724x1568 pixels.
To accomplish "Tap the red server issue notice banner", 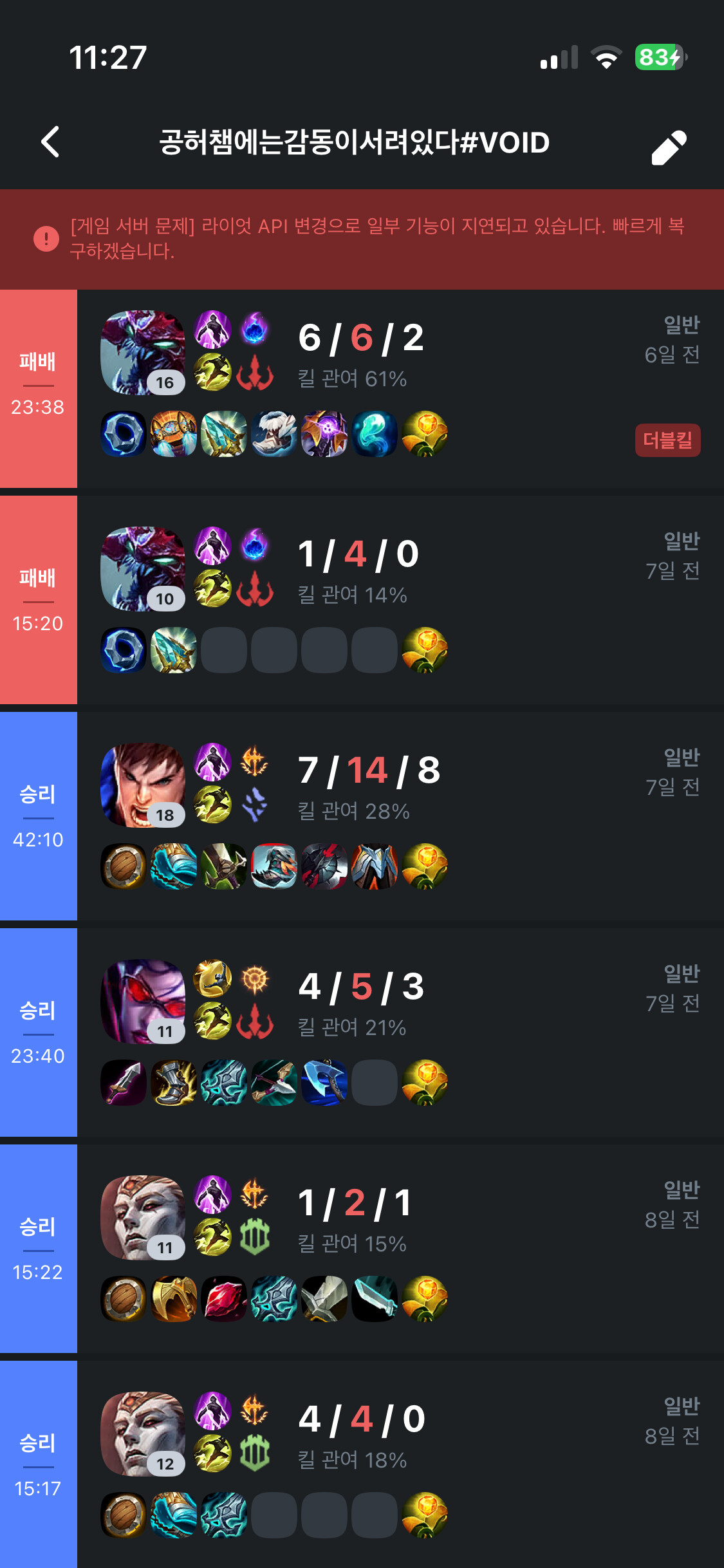I will pyautogui.click(x=362, y=239).
